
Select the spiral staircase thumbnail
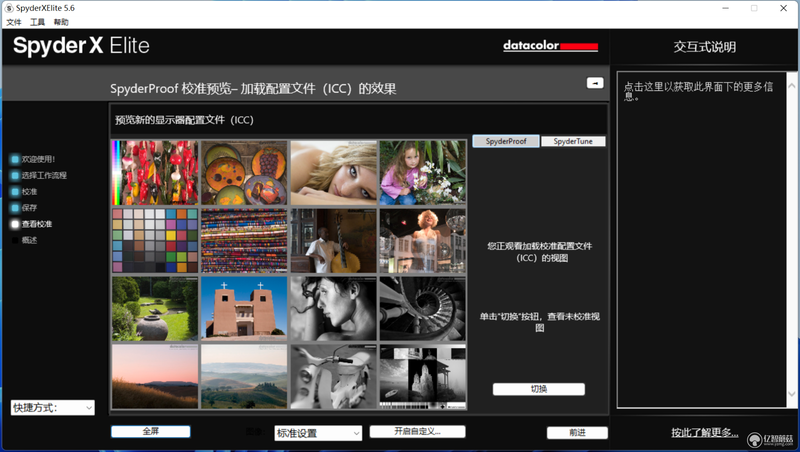[x=422, y=309]
